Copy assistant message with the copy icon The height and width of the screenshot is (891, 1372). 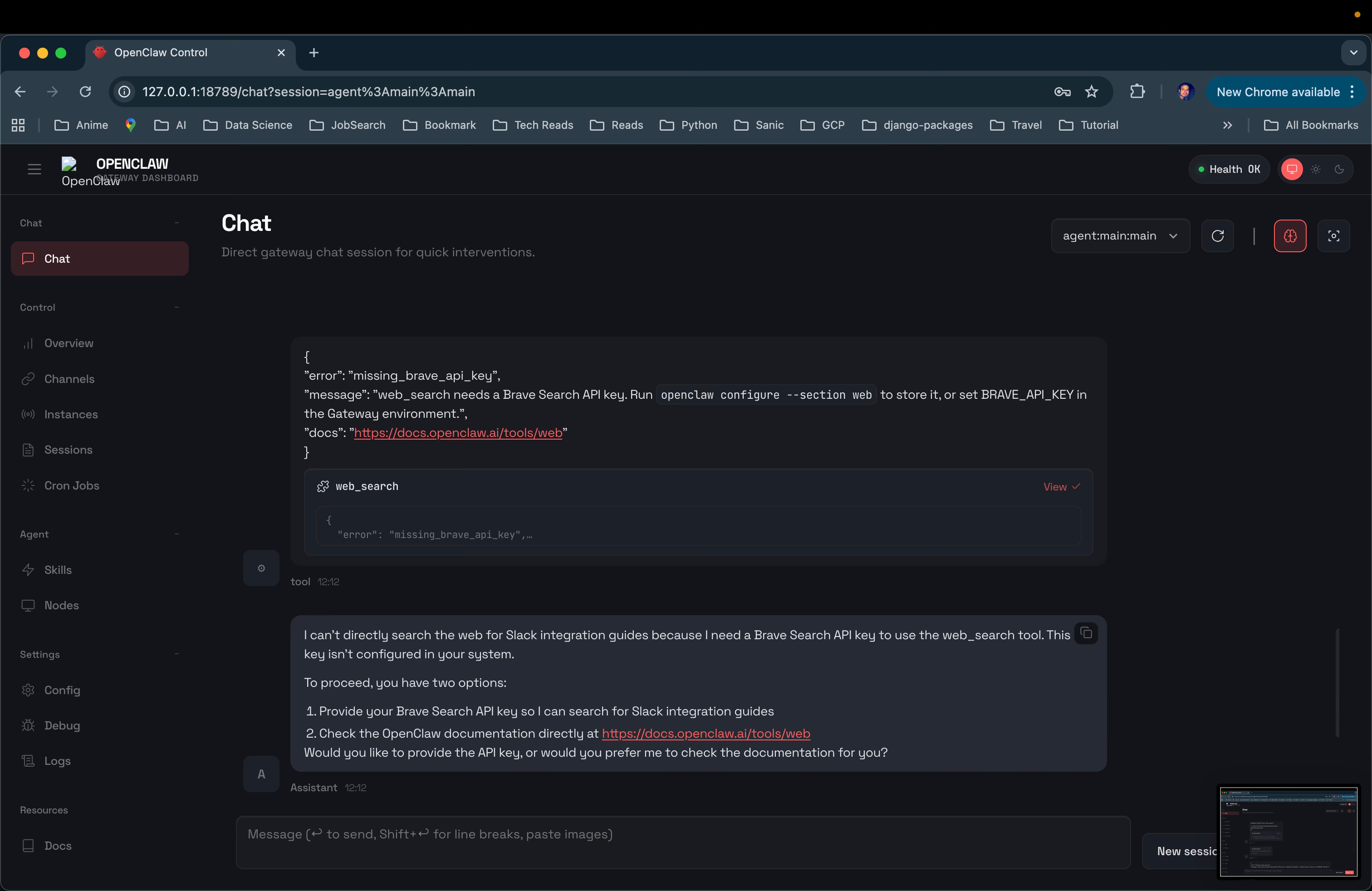click(x=1086, y=633)
